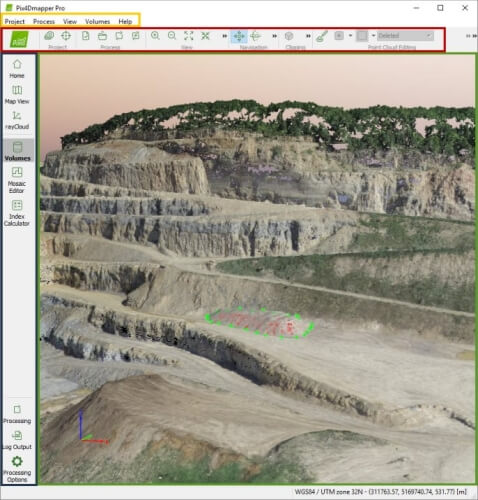Maximize the Pix4Dmapper Pro window
This screenshot has height=500, width=478.
tap(440, 8)
